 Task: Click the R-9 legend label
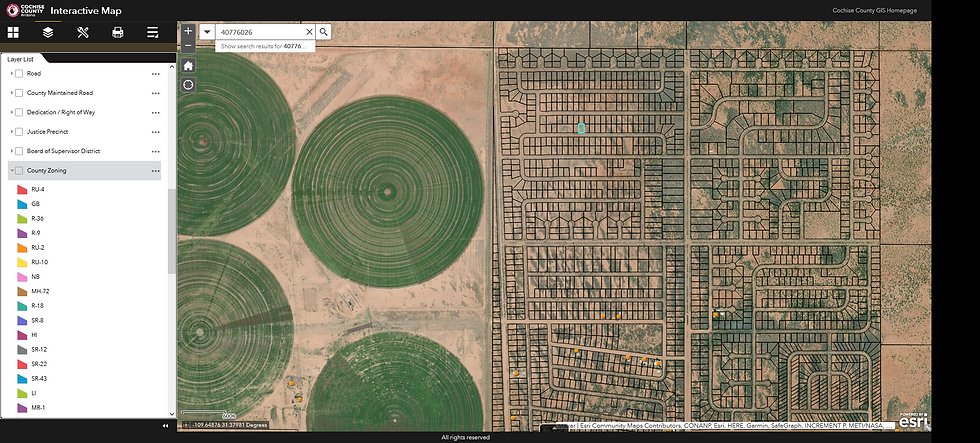[36, 233]
